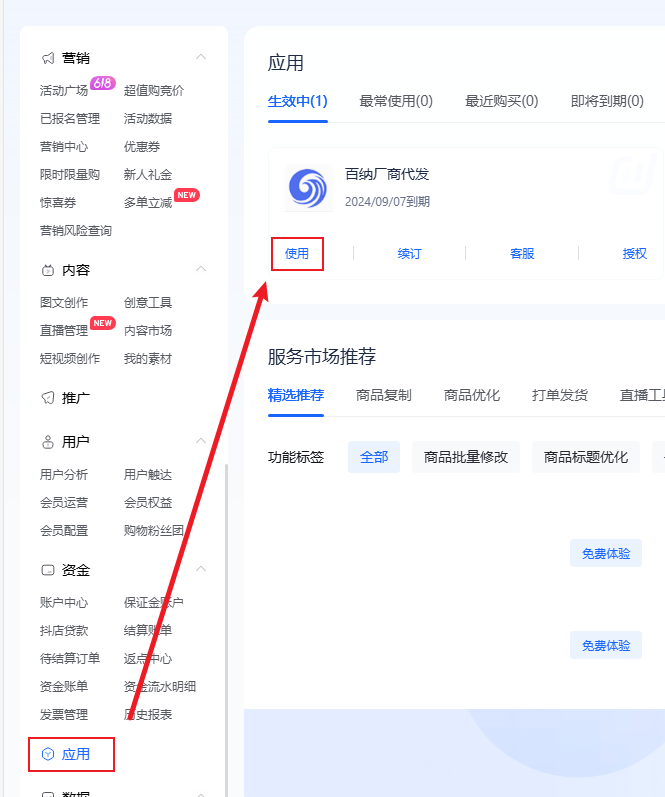Screen dimensions: 665x797
Task: Switch to the 最近购买(0) tab
Action: coord(502,101)
